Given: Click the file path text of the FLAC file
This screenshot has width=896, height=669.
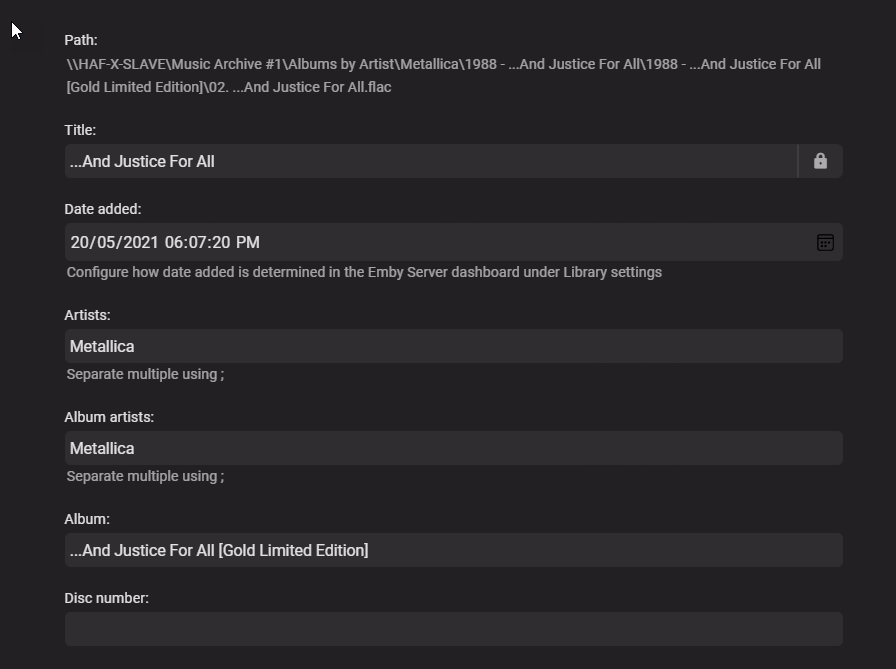Looking at the screenshot, I should [443, 75].
